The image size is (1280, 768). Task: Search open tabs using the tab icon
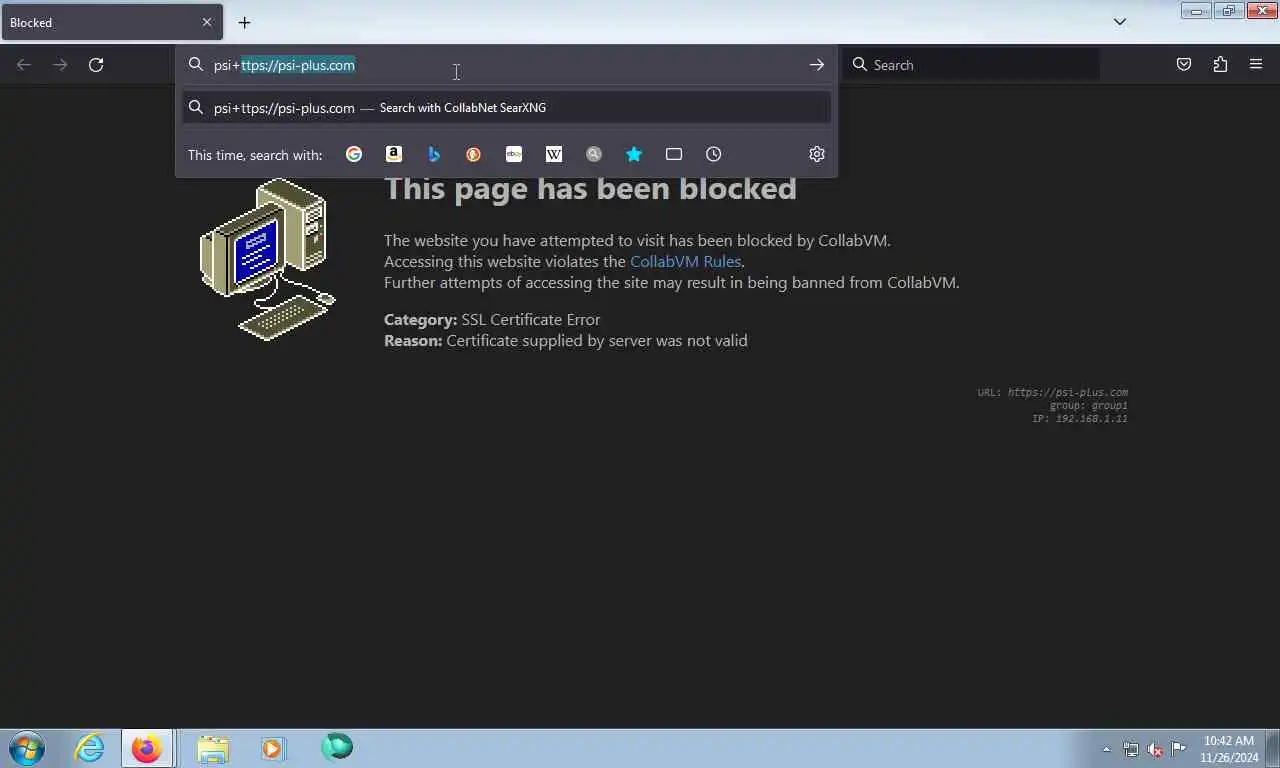[674, 154]
